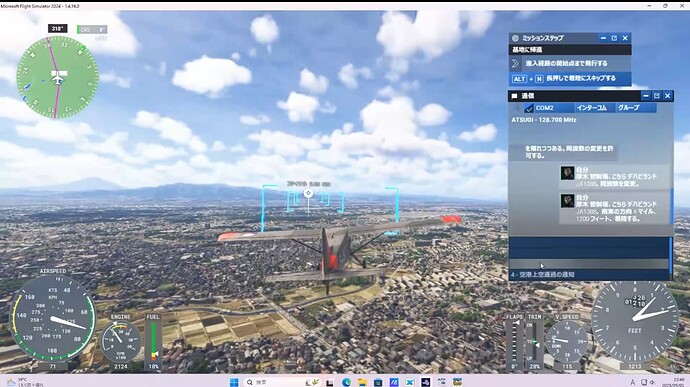This screenshot has height=387, width=690.
Task: Open the Windows Start menu
Action: [234, 382]
